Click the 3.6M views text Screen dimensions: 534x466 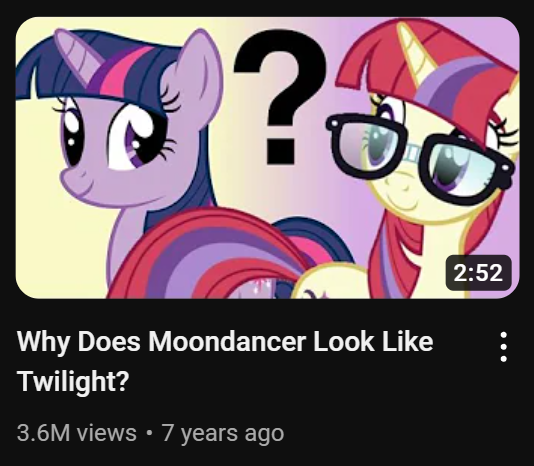[x=77, y=433]
